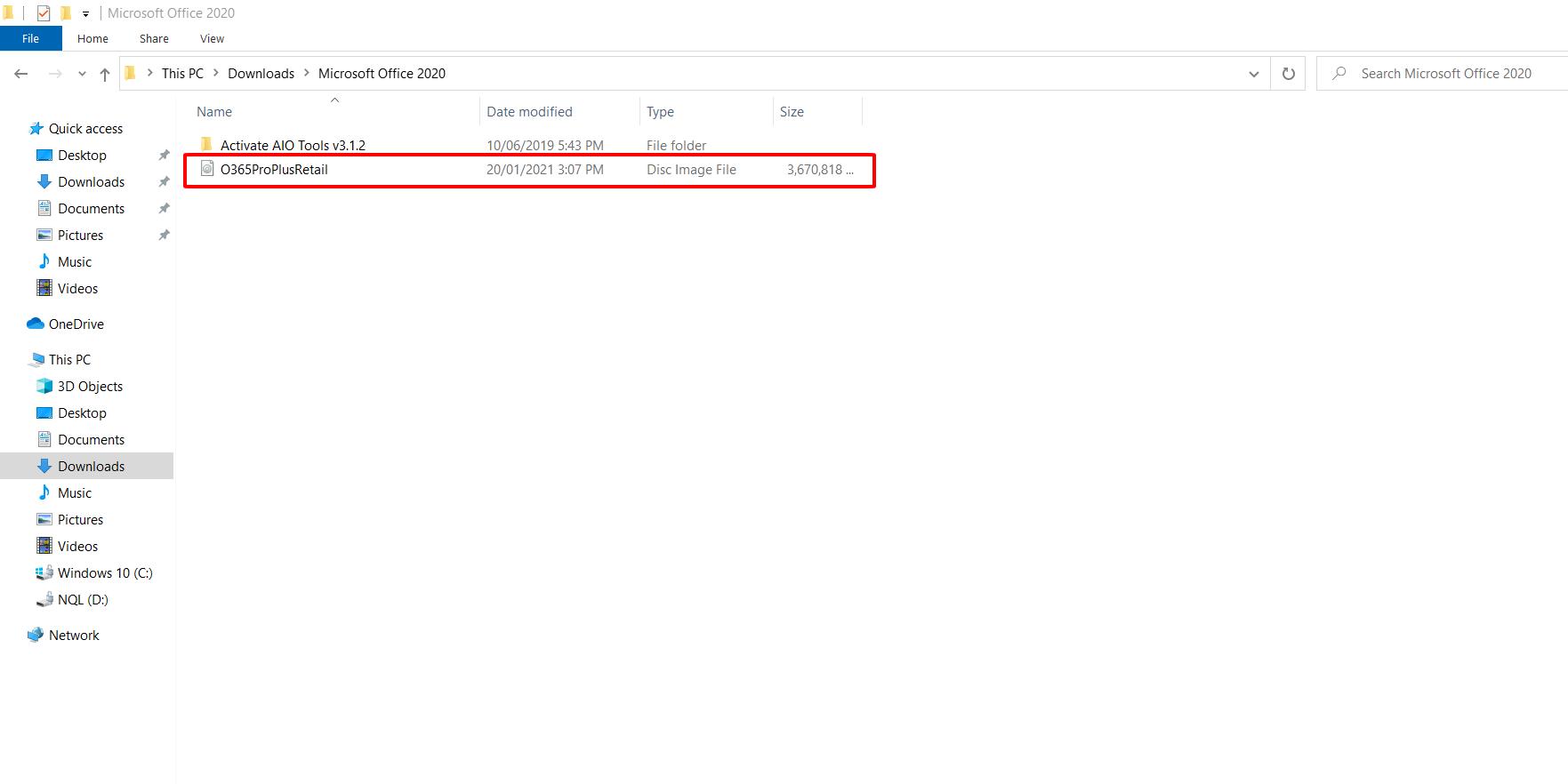Click the 3D Objects cube icon
This screenshot has width=1568, height=784.
click(x=44, y=386)
